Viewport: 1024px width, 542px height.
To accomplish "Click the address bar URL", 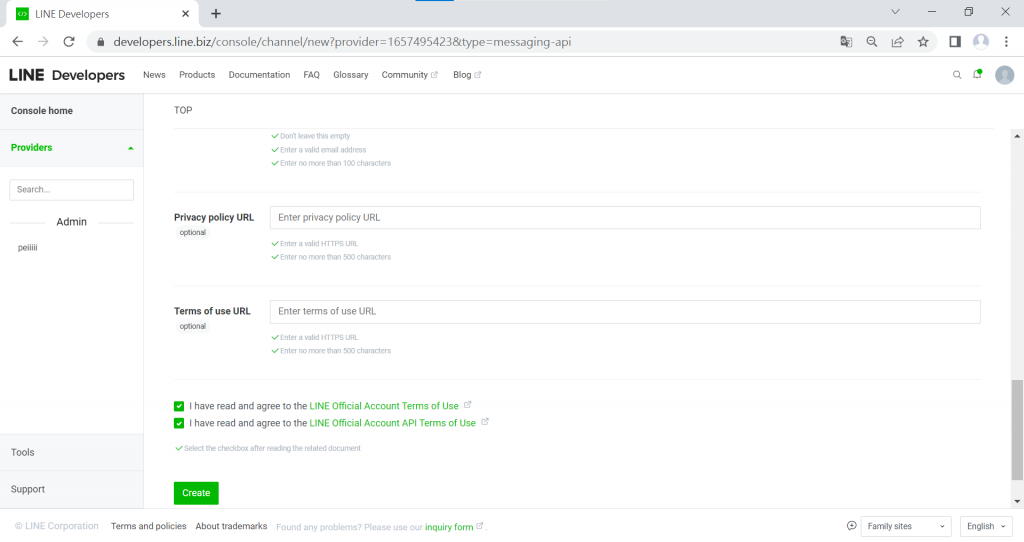I will click(342, 42).
